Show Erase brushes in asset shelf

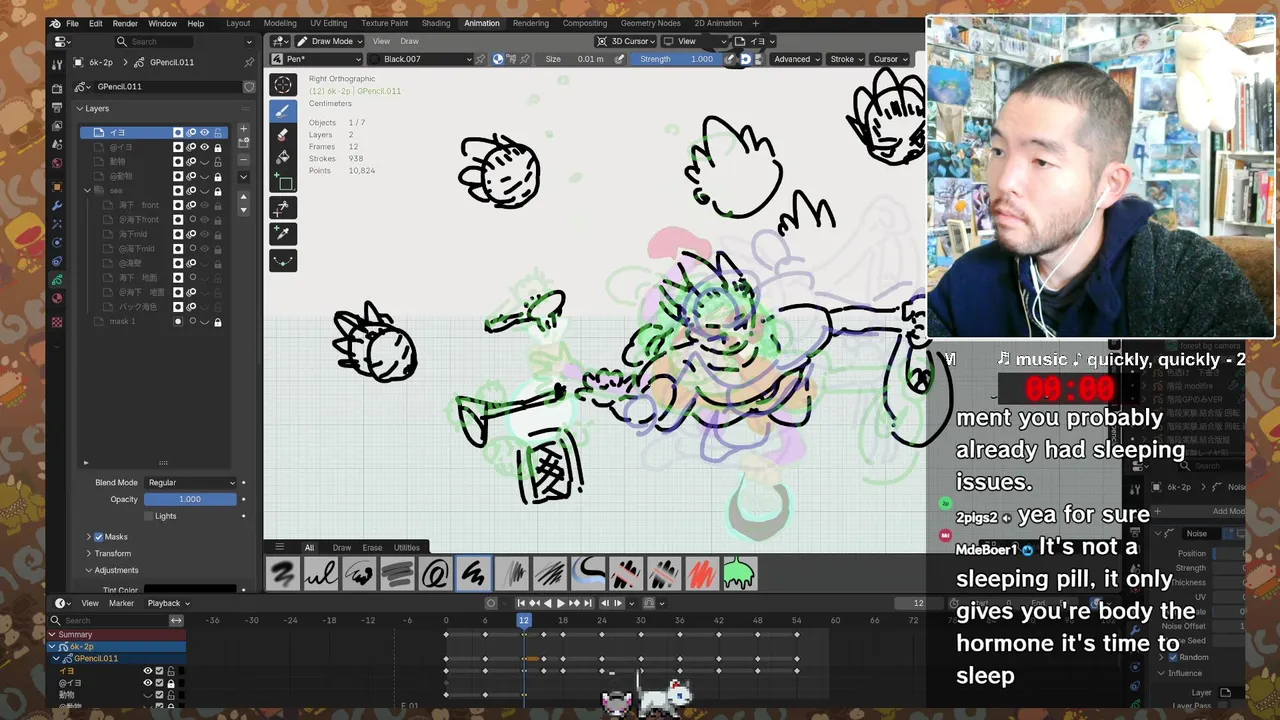(x=372, y=547)
